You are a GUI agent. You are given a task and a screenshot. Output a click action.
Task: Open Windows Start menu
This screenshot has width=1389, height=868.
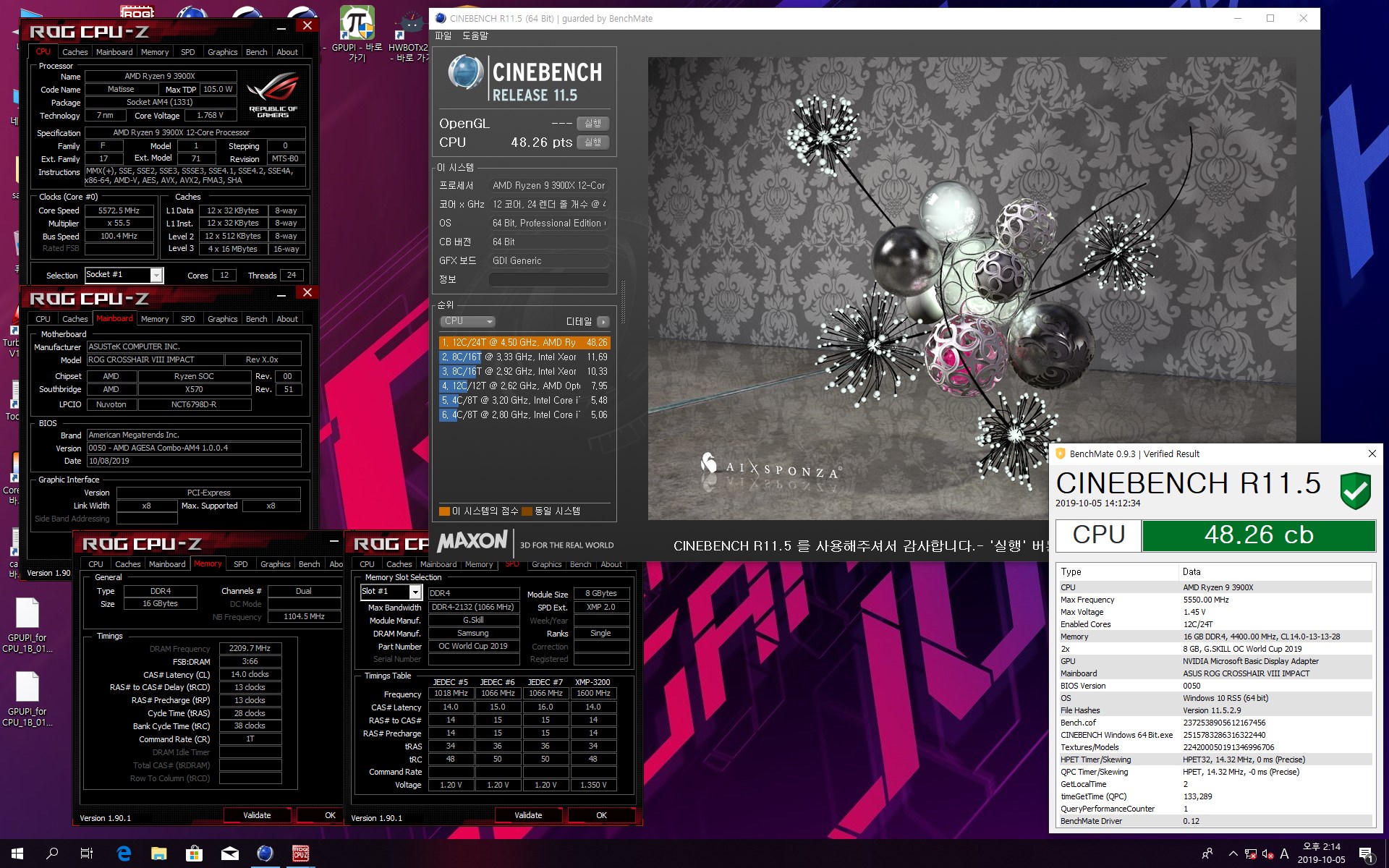point(17,854)
